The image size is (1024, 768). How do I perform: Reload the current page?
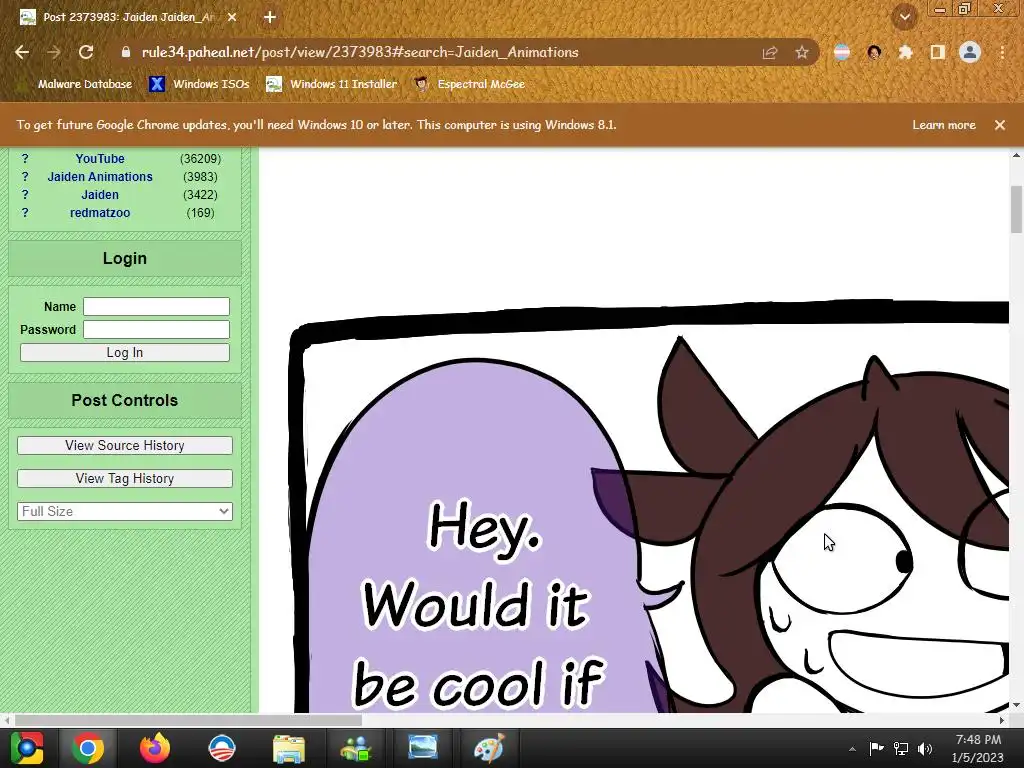(x=86, y=52)
